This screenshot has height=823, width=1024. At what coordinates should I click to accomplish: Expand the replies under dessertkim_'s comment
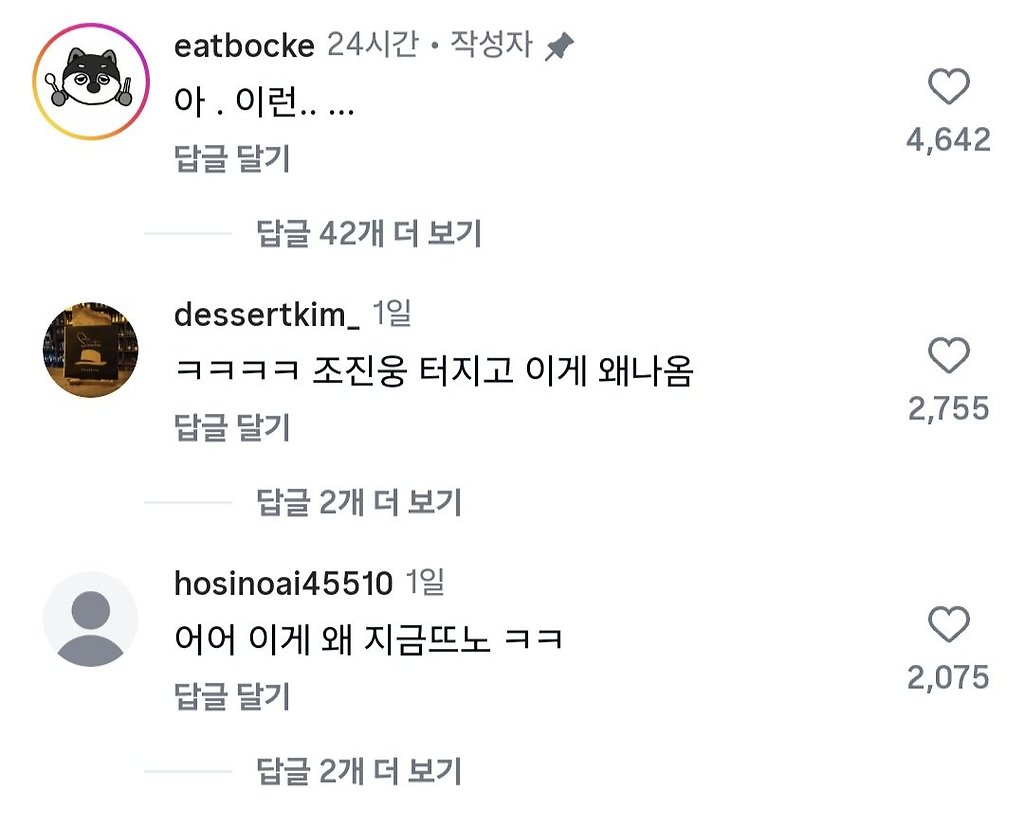pyautogui.click(x=359, y=502)
